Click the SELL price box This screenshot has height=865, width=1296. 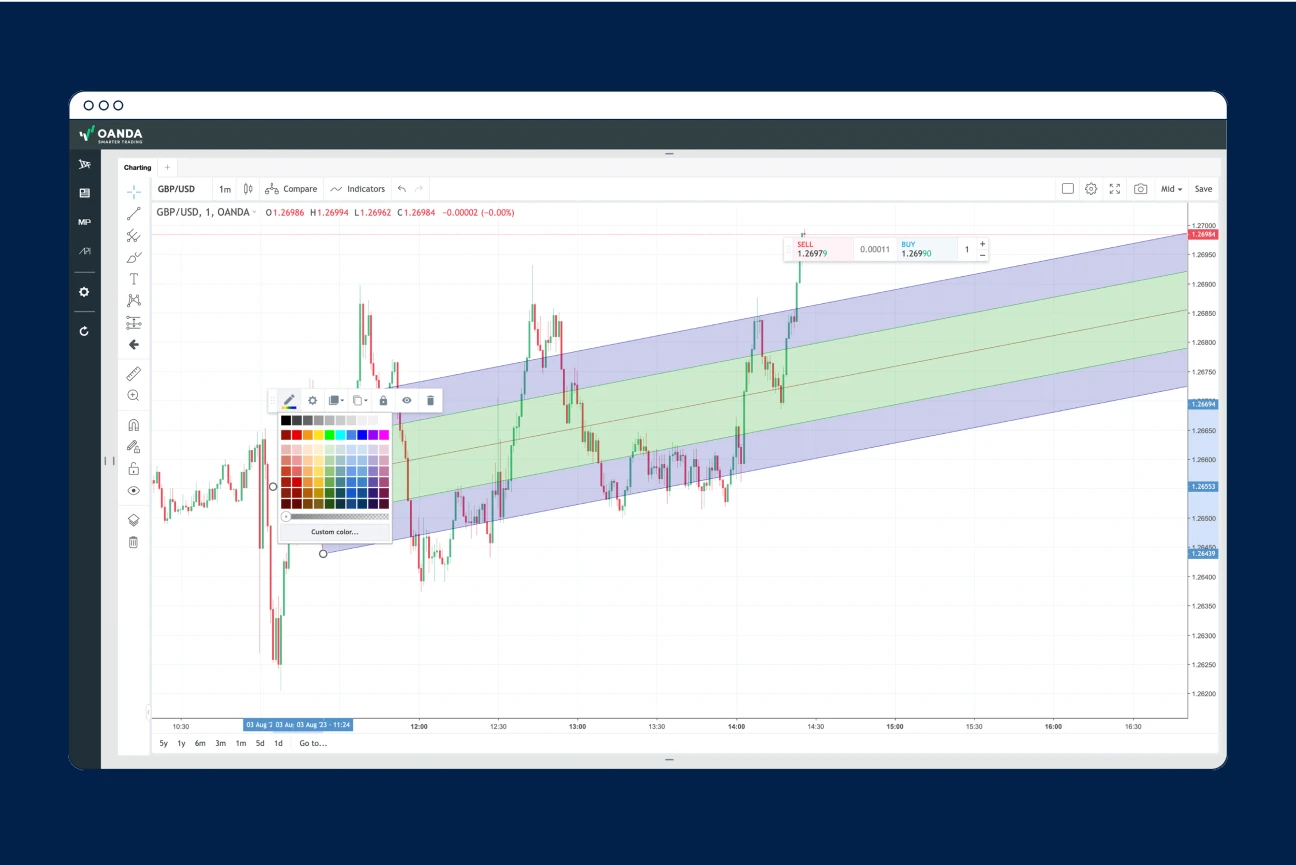pos(818,249)
